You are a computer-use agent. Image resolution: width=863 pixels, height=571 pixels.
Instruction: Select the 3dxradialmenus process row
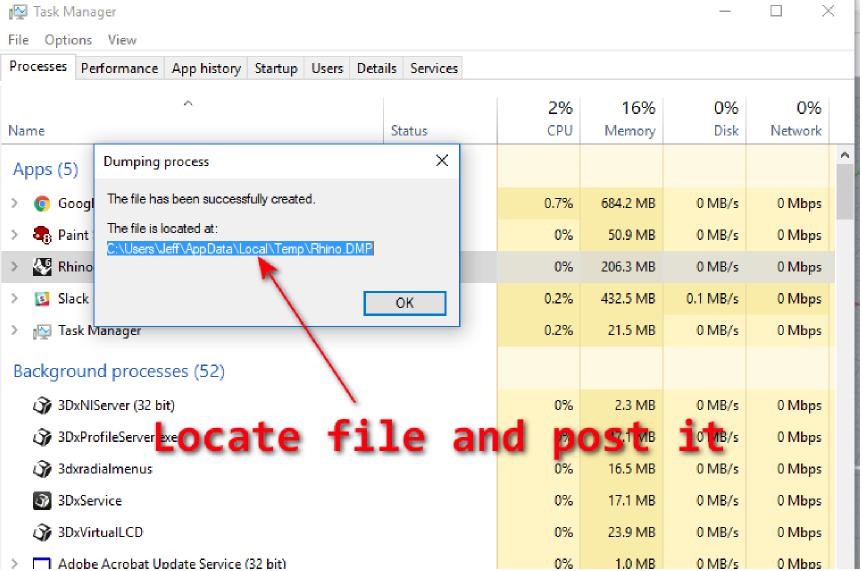point(418,469)
